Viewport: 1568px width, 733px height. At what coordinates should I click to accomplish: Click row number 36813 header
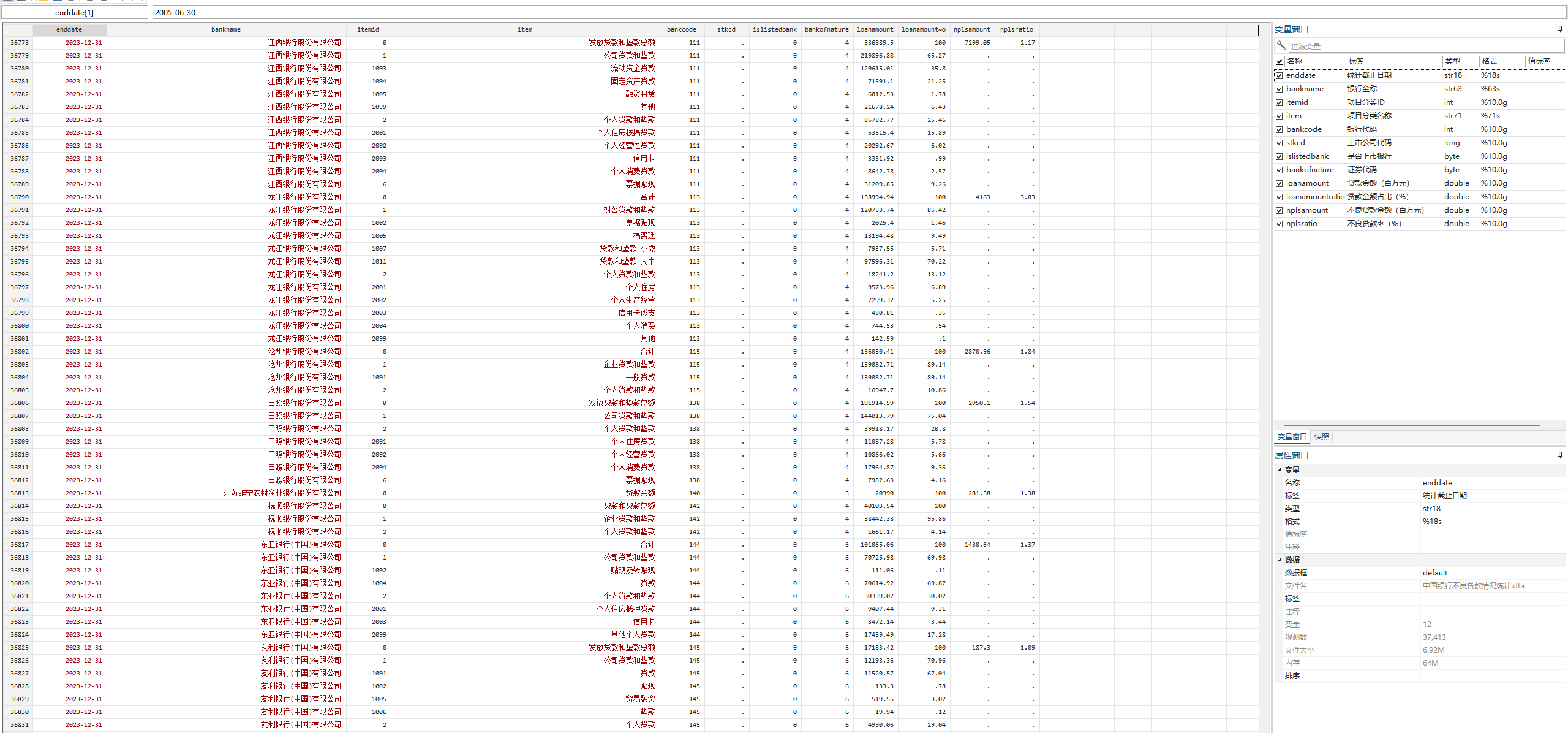18,493
